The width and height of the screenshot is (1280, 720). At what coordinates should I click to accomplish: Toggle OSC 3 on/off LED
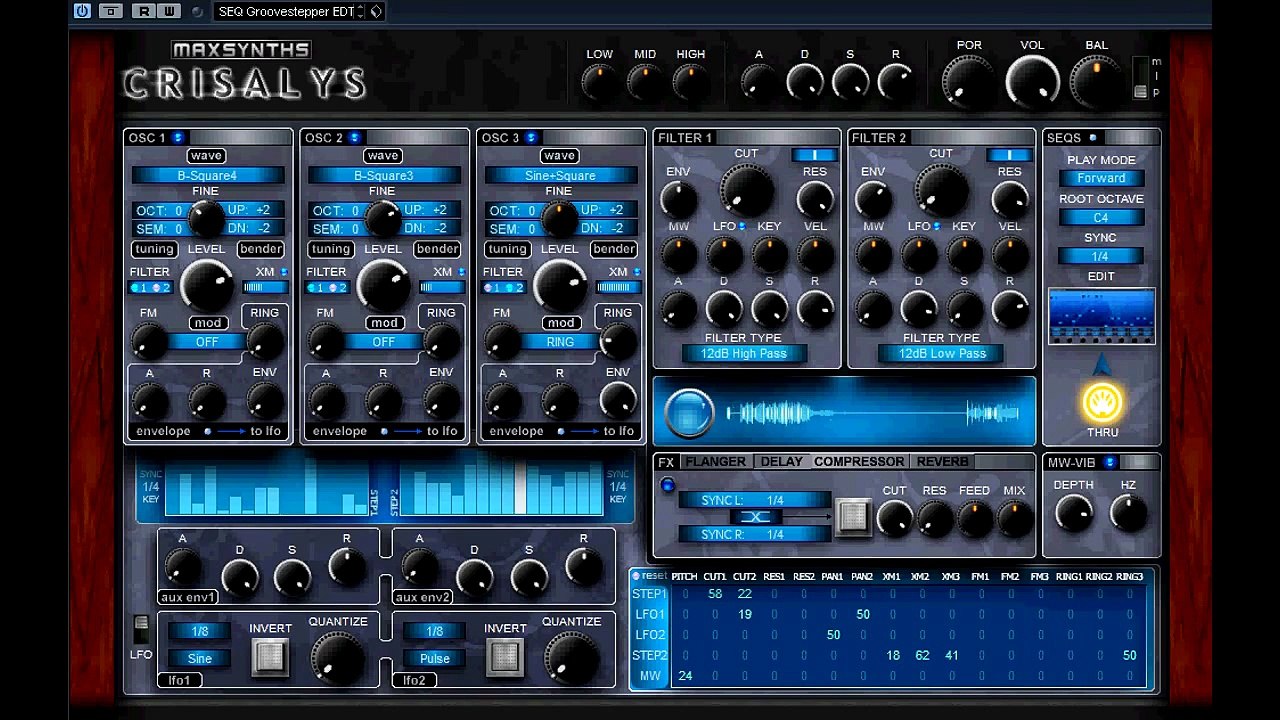tap(531, 137)
